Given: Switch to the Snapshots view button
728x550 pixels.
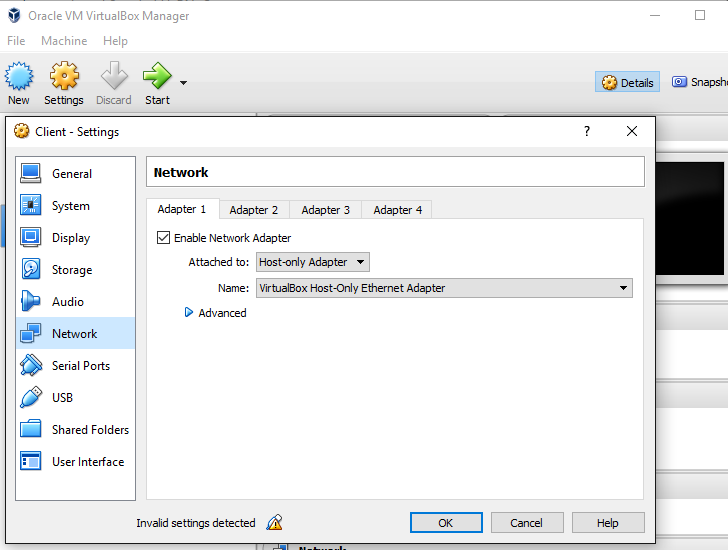Looking at the screenshot, I should coord(699,82).
